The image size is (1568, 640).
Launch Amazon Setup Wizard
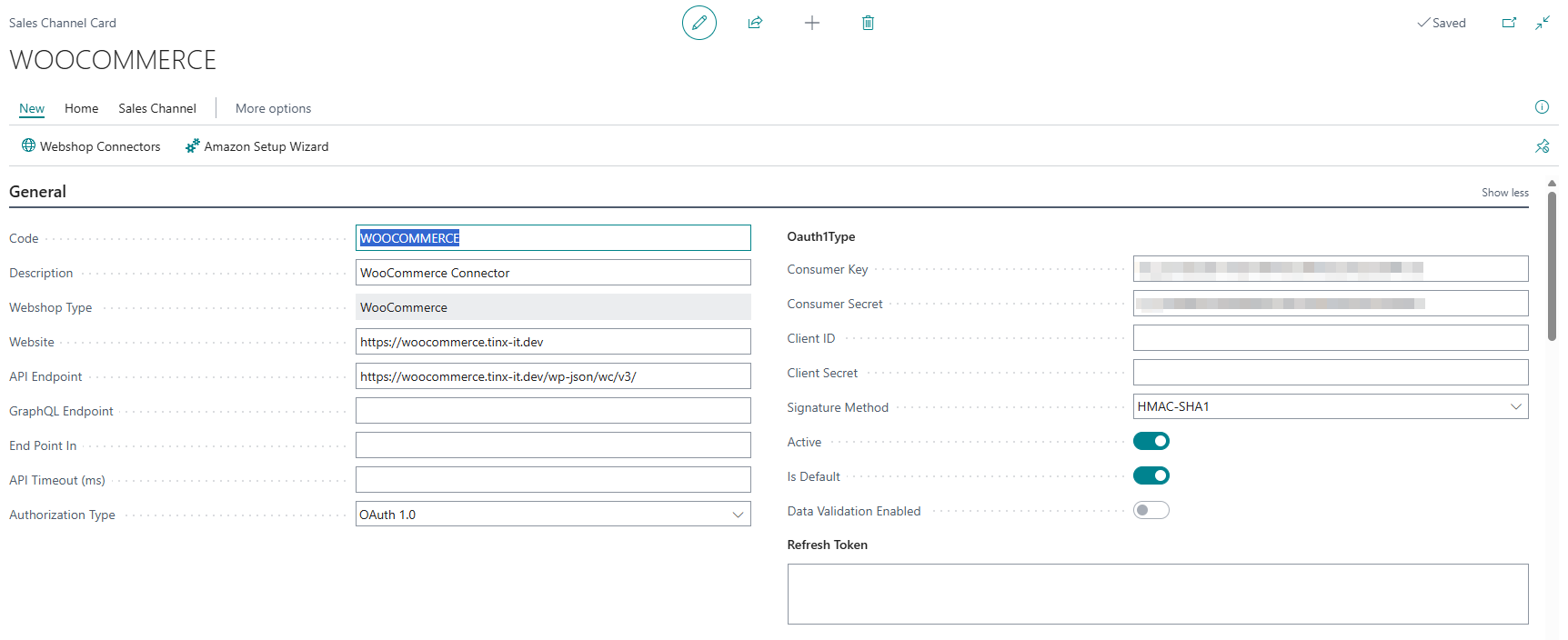pos(256,146)
